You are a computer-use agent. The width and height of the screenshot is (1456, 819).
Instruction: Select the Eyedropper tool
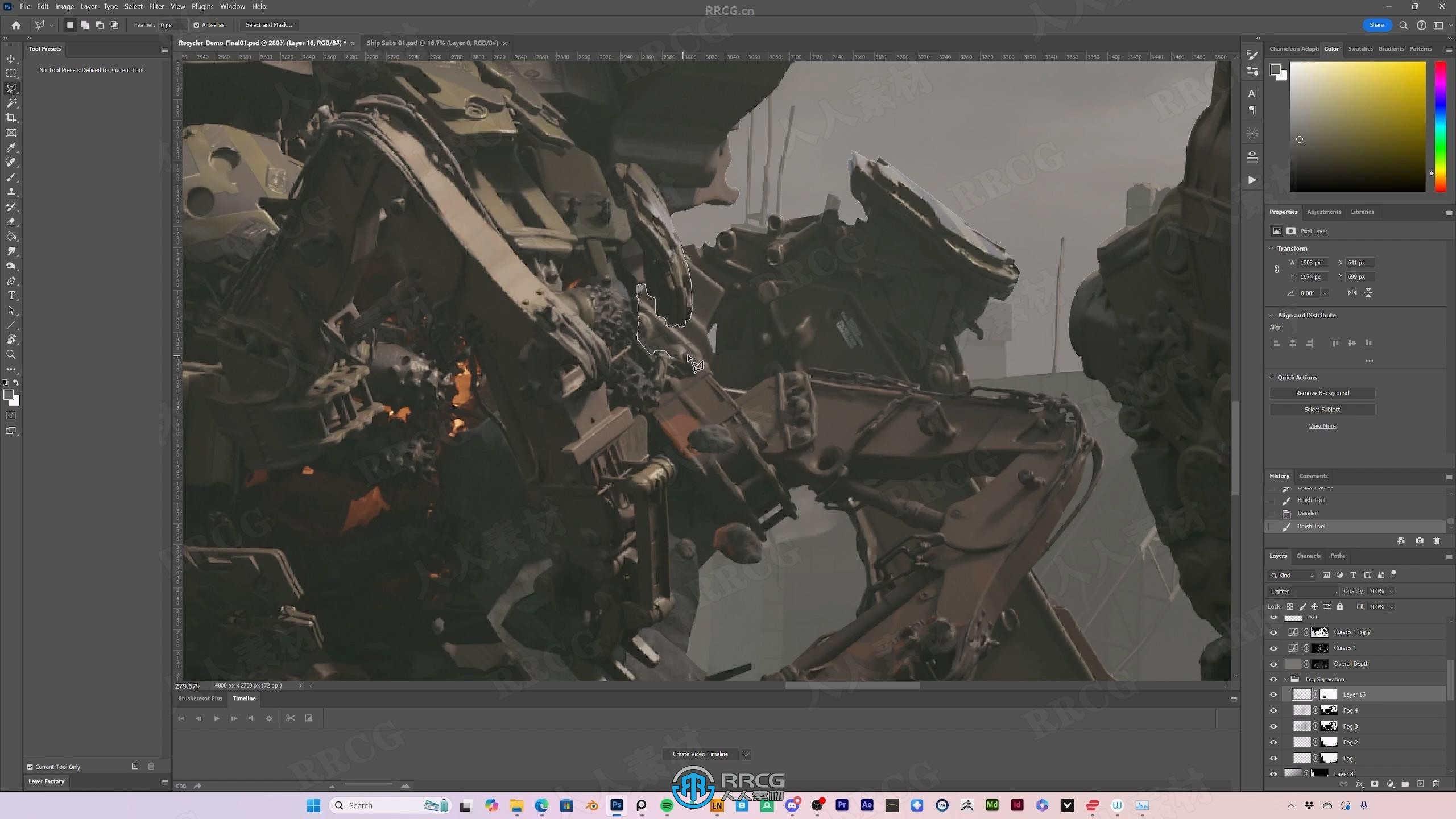coord(11,147)
